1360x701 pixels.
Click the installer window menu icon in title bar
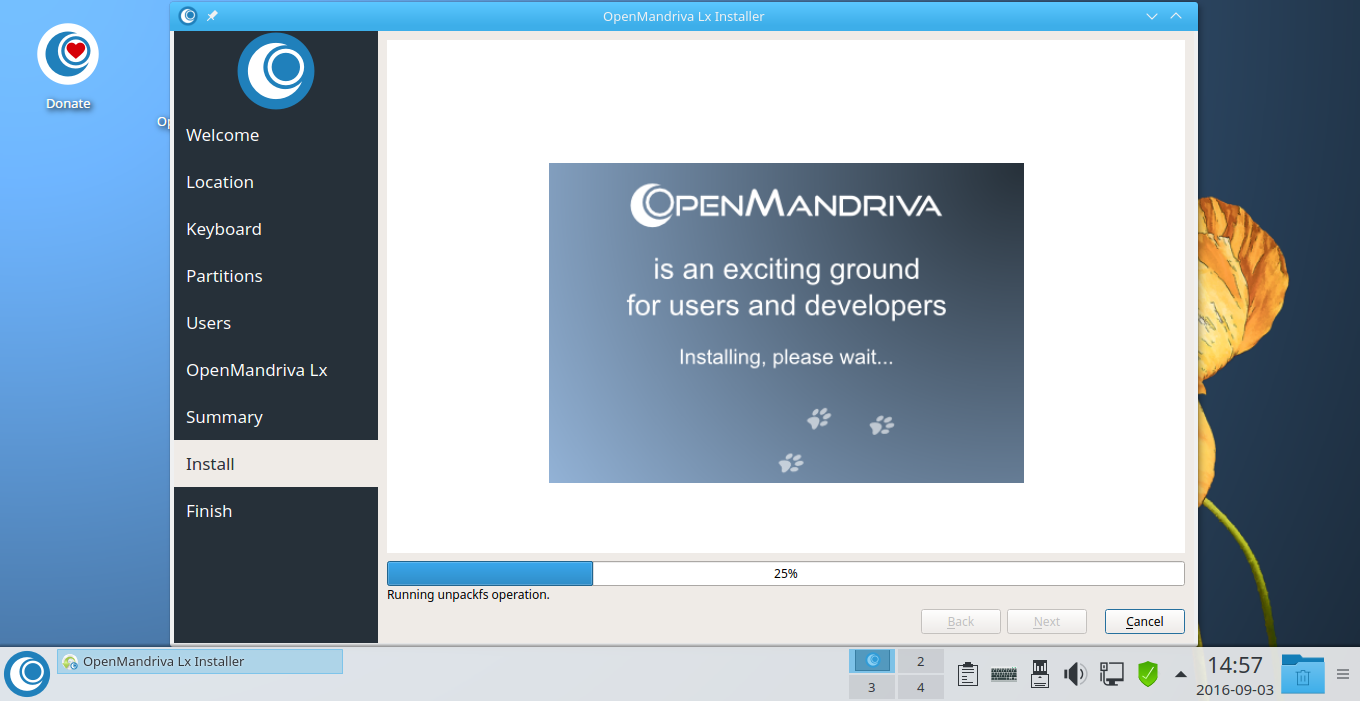pos(188,16)
